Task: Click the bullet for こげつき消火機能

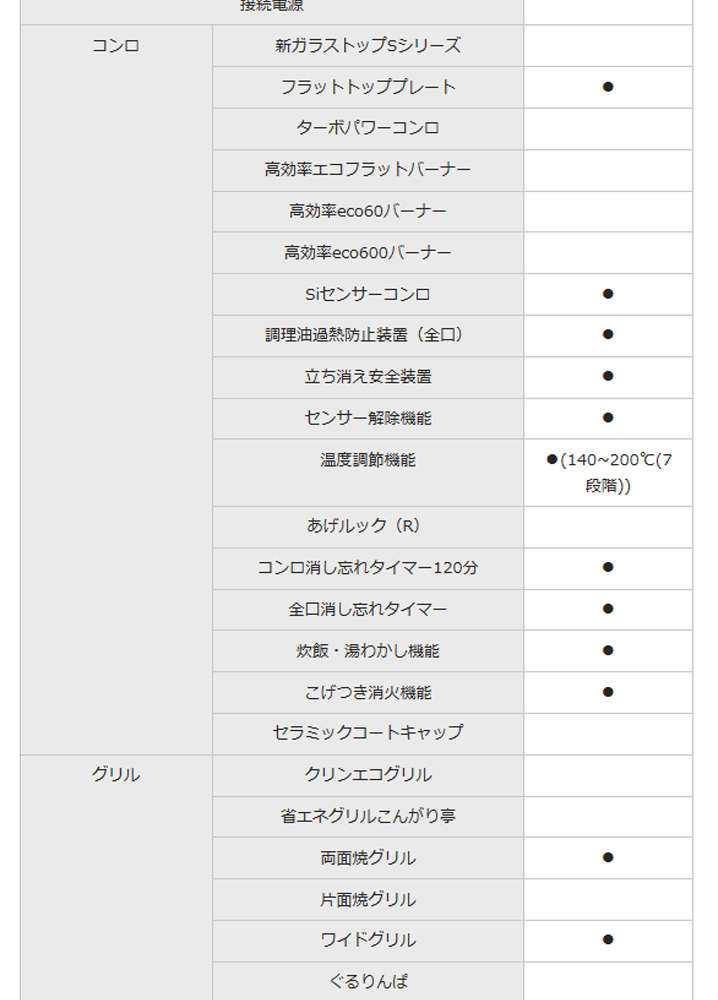Action: 608,692
